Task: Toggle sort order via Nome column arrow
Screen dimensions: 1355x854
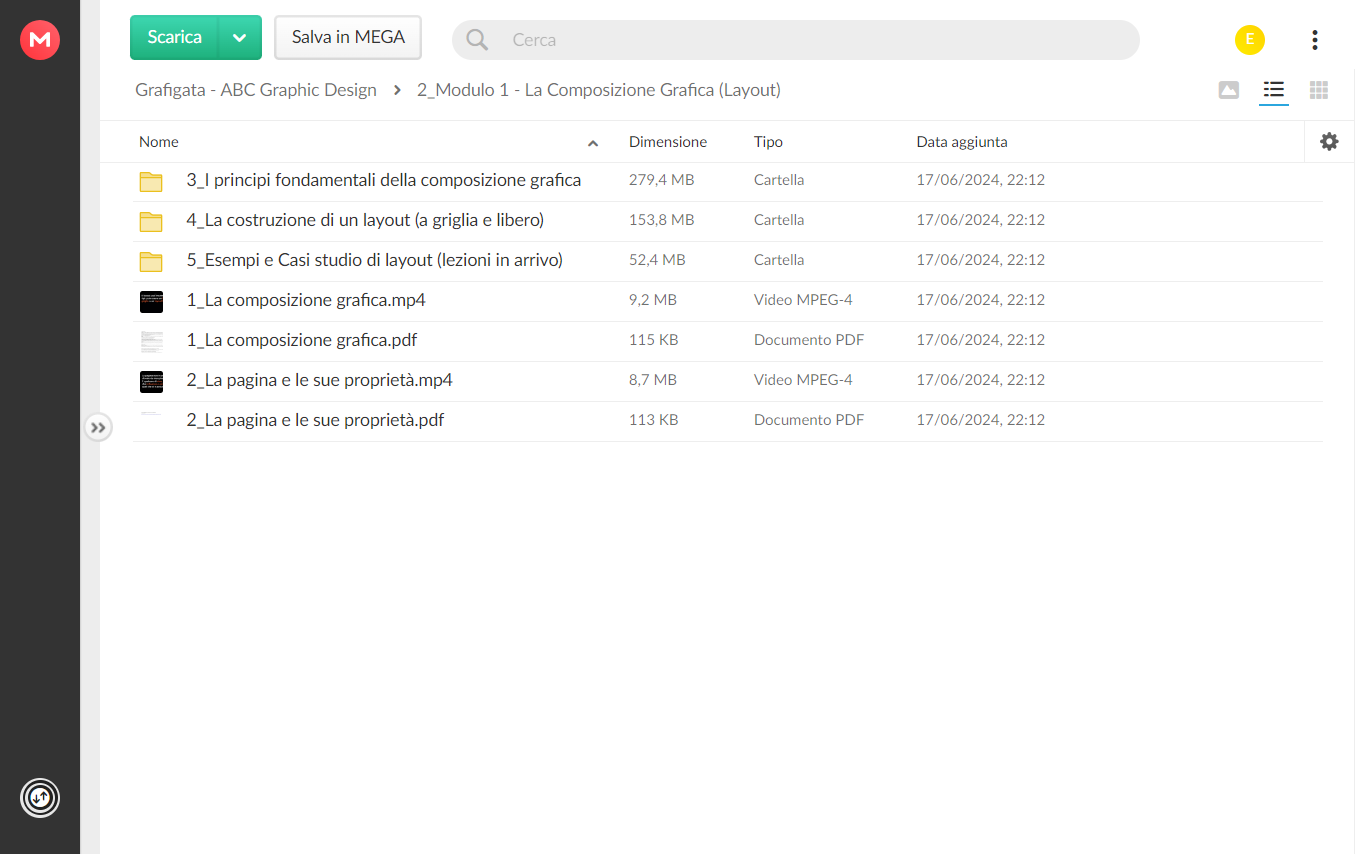Action: (x=593, y=143)
